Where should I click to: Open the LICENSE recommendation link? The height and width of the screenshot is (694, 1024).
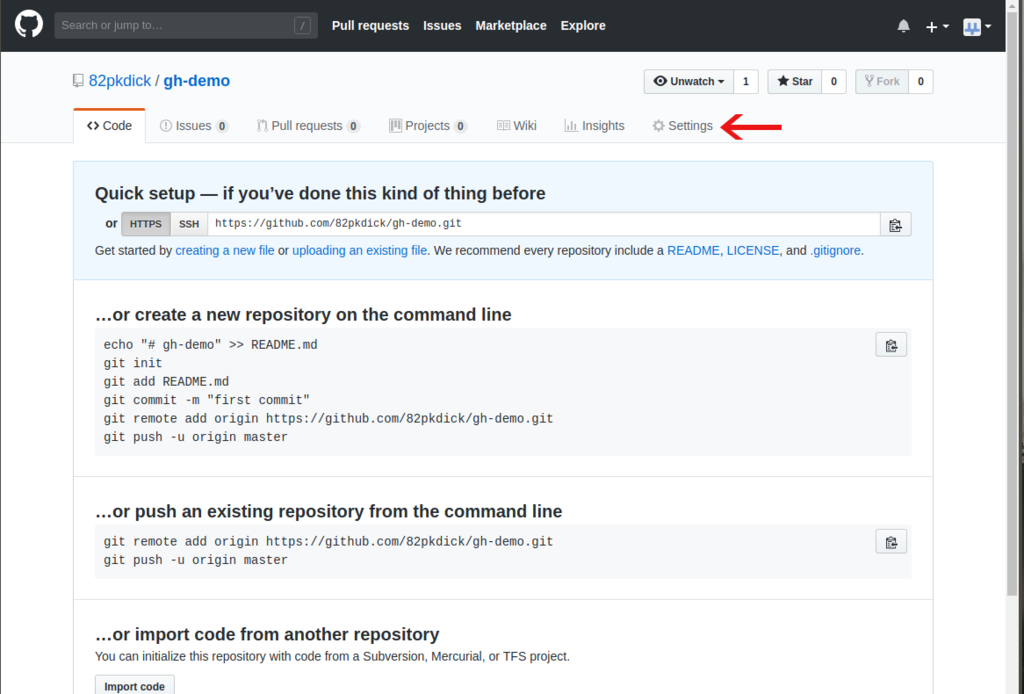pyautogui.click(x=752, y=251)
